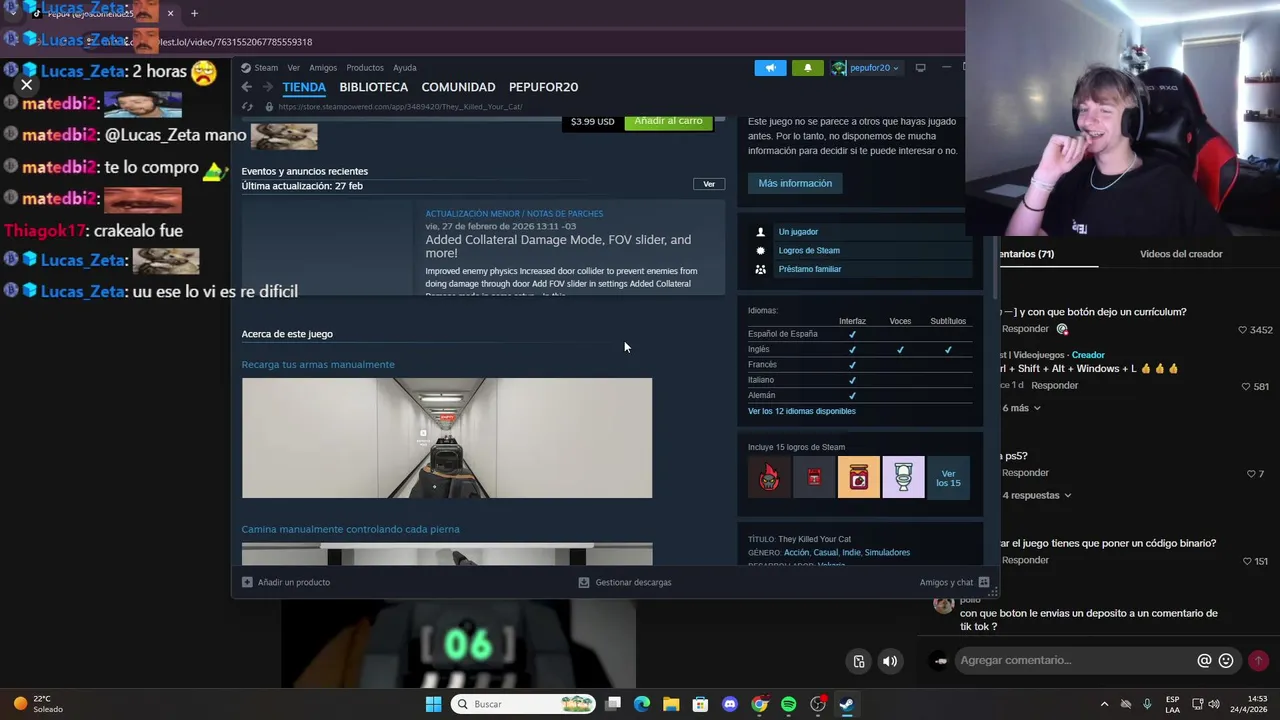This screenshot has width=1280, height=720.
Task: Open Task View in taskbar
Action: pos(613,704)
